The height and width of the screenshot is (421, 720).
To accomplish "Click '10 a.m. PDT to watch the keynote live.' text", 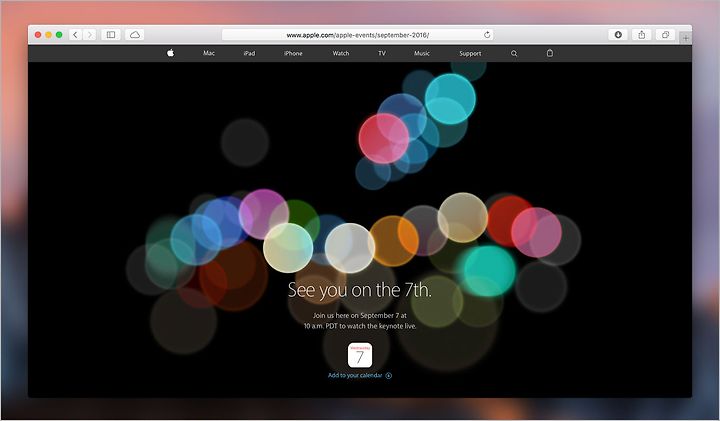I will (360, 326).
